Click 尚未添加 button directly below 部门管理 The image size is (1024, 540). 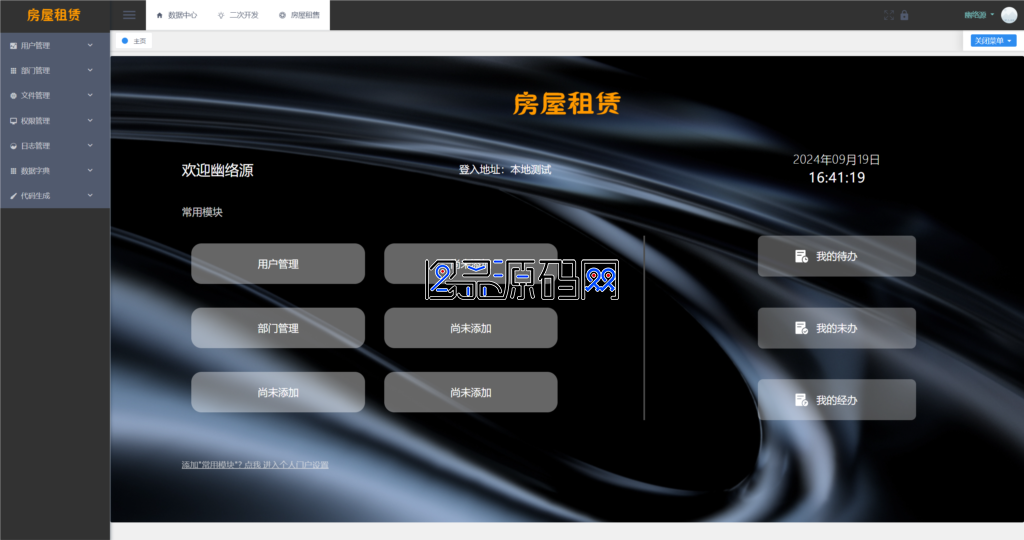click(x=278, y=392)
